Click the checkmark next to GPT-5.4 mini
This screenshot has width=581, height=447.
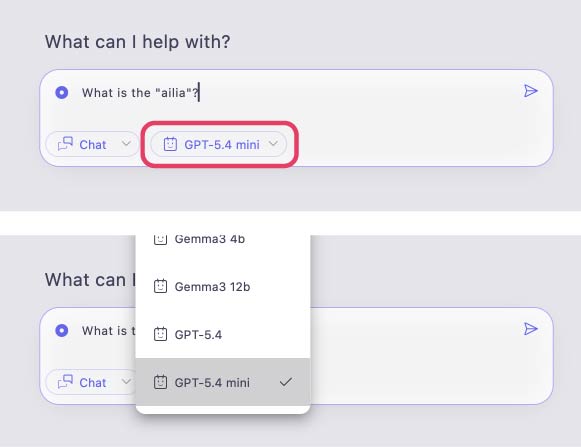286,382
